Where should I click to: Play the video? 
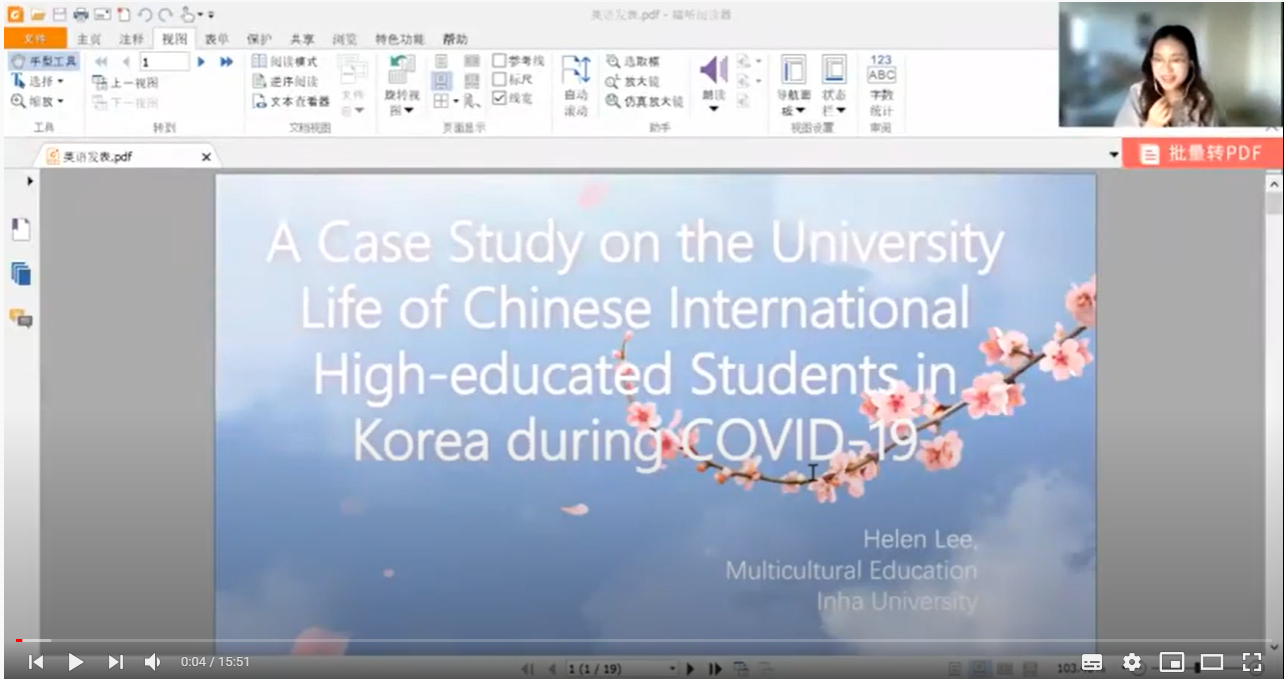click(x=75, y=662)
